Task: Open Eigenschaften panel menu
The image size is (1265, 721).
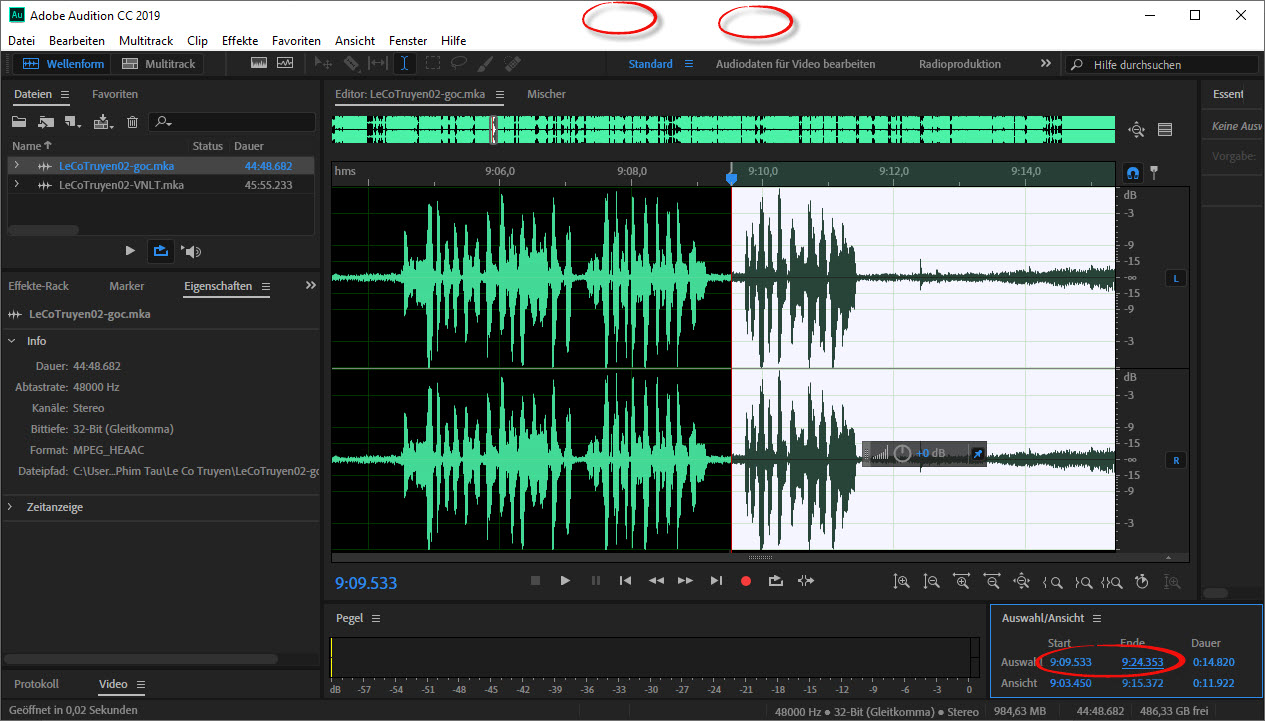Action: pos(265,286)
